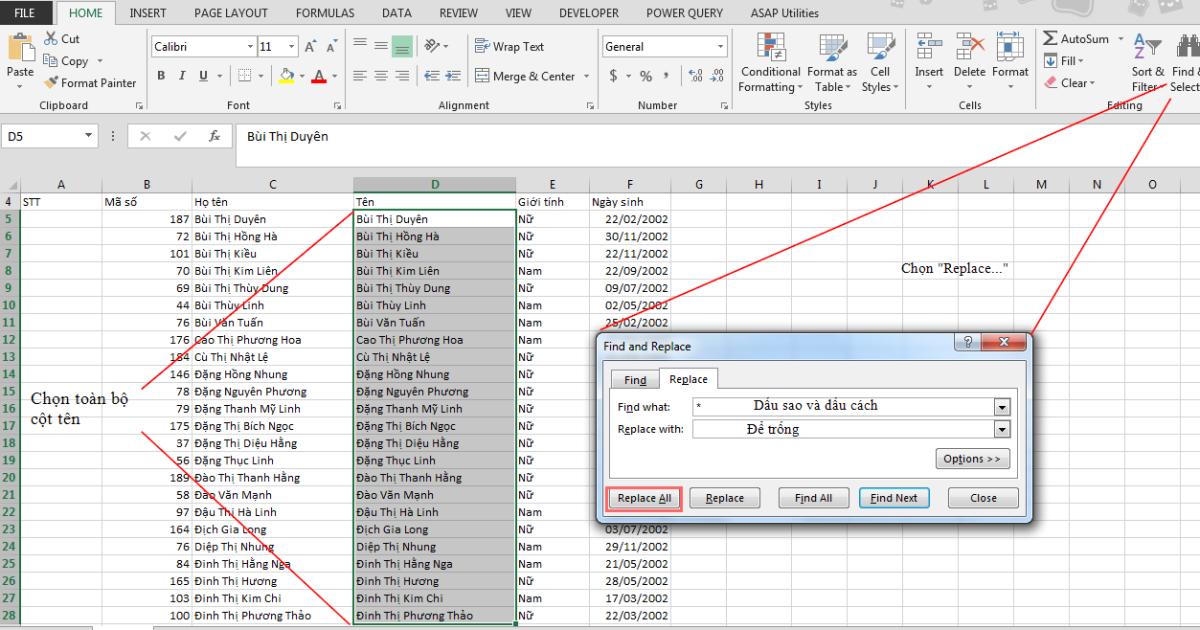Click the Replace All button
This screenshot has width=1200, height=630.
(643, 497)
